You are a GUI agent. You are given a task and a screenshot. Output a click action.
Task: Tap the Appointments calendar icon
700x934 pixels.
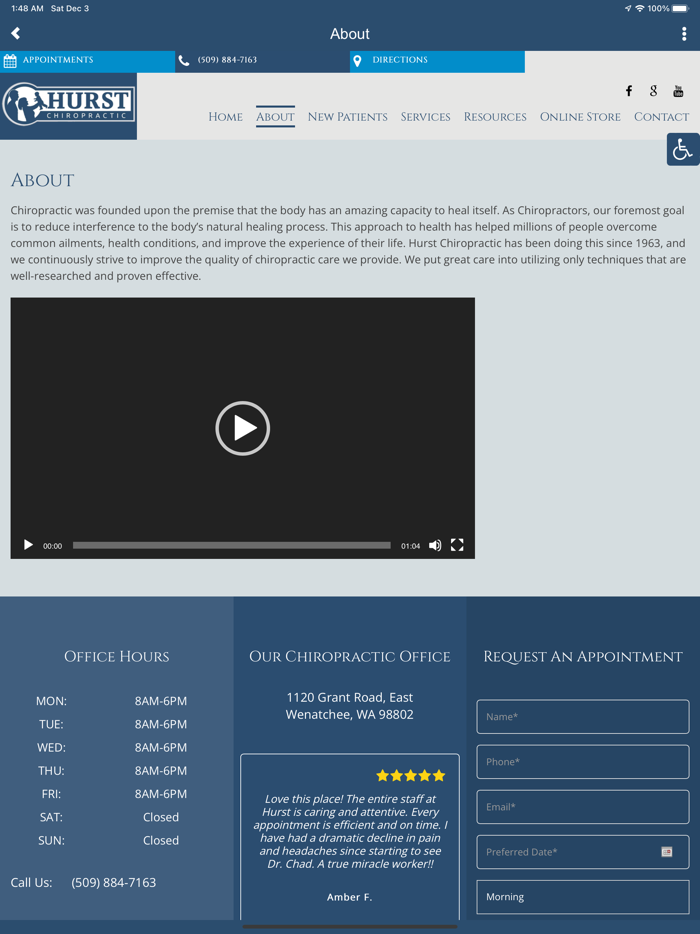click(10, 60)
